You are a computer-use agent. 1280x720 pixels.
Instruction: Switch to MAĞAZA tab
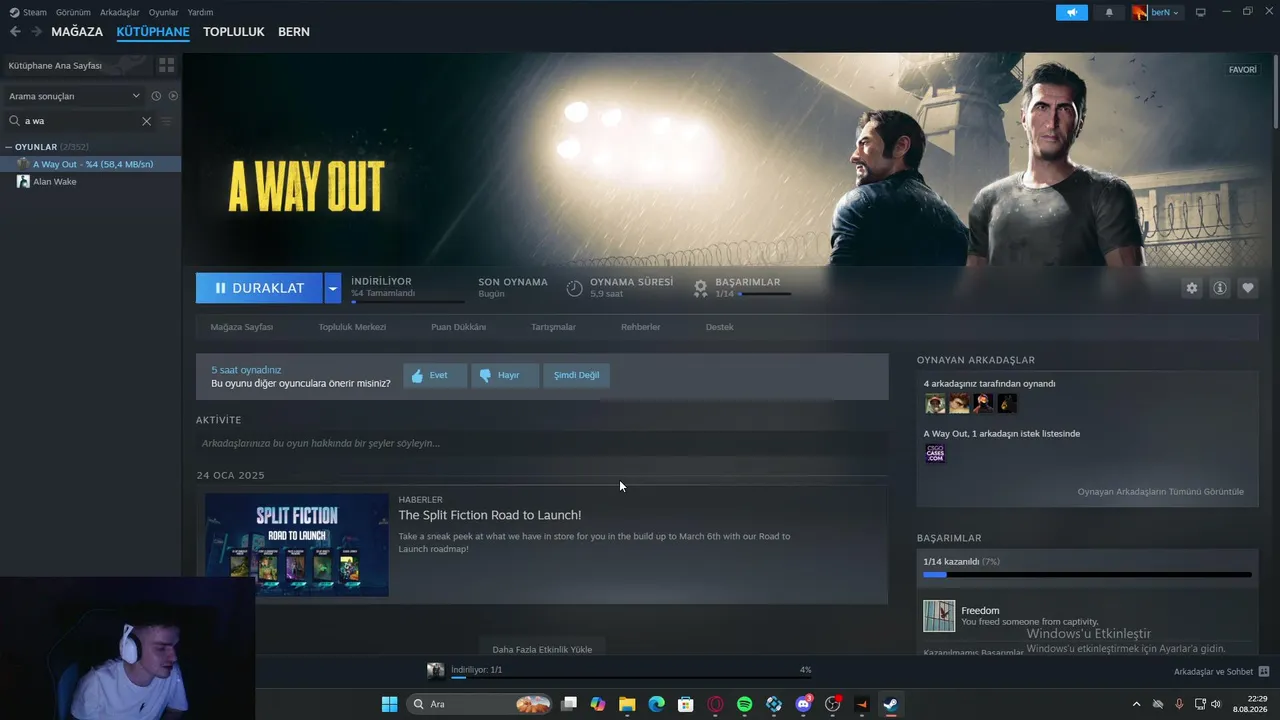(77, 32)
